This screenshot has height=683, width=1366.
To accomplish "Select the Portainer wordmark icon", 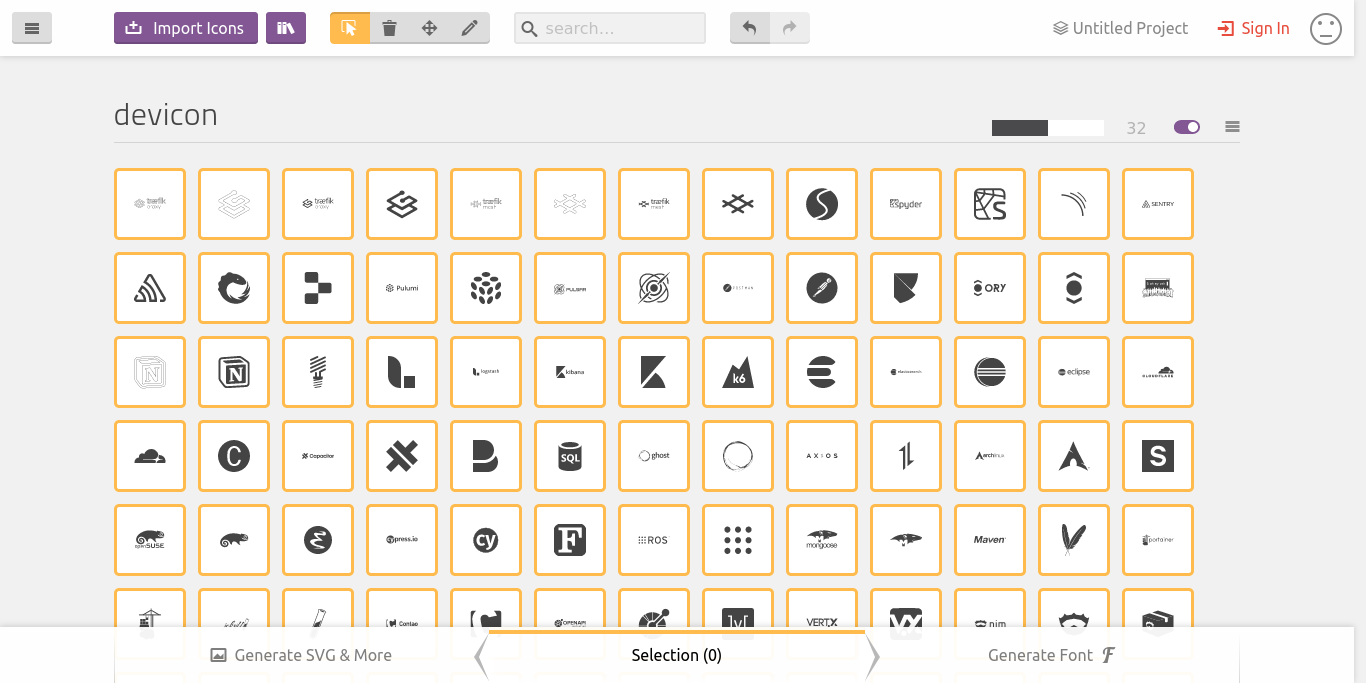I will tap(1158, 540).
